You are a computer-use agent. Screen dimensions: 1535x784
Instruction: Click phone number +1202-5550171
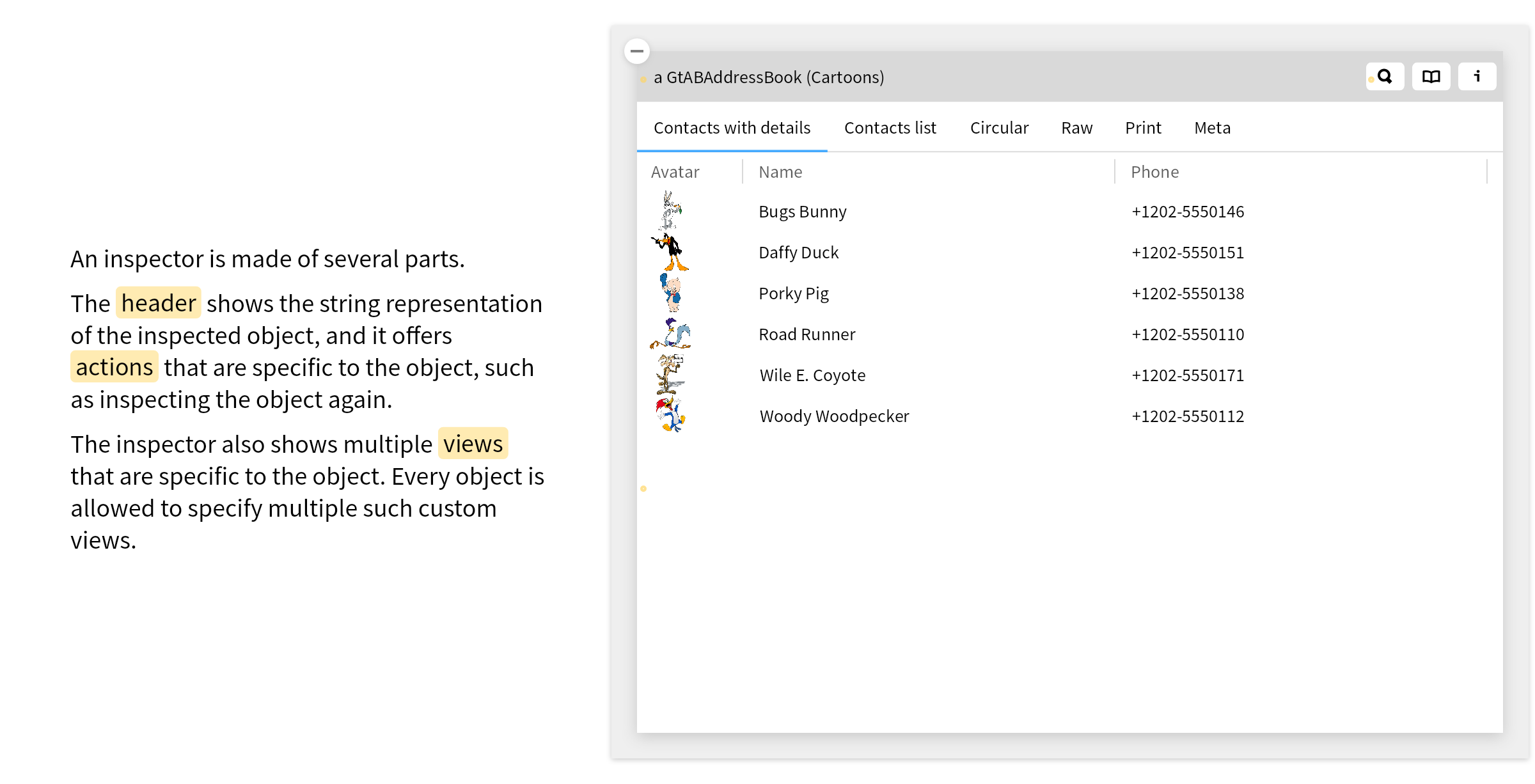pyautogui.click(x=1188, y=375)
